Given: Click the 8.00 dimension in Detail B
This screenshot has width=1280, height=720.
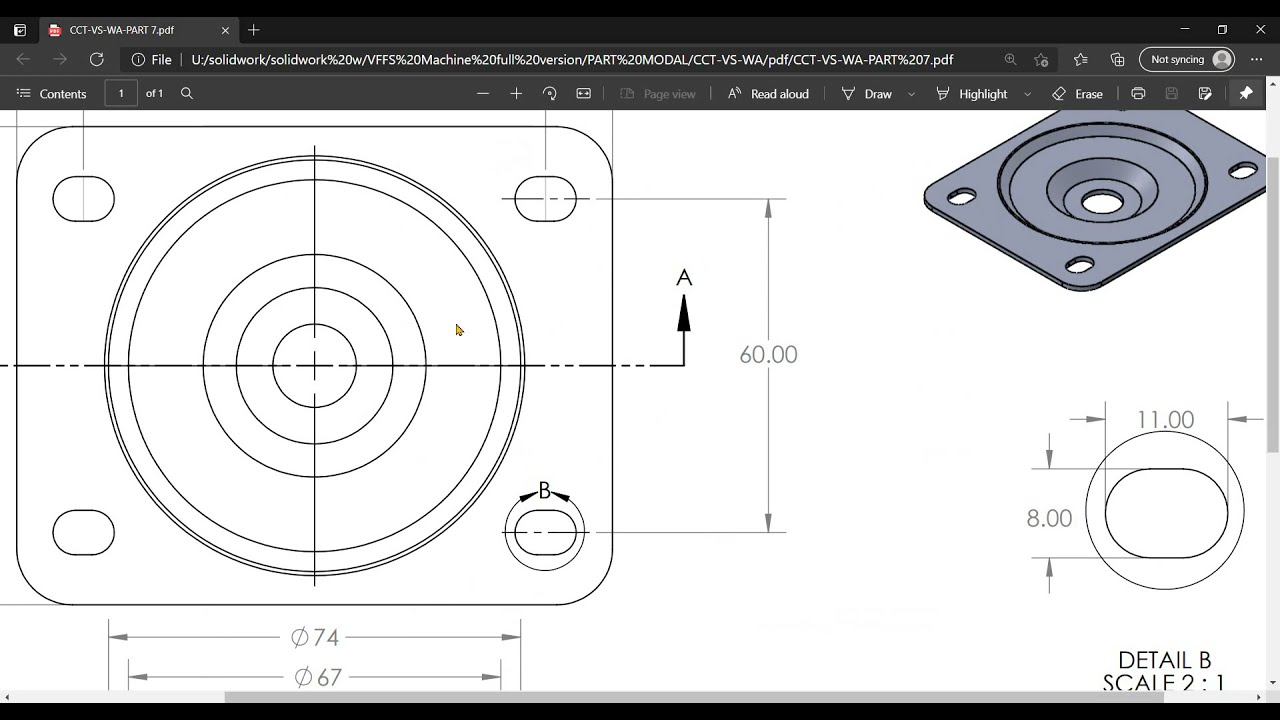Looking at the screenshot, I should 1049,518.
